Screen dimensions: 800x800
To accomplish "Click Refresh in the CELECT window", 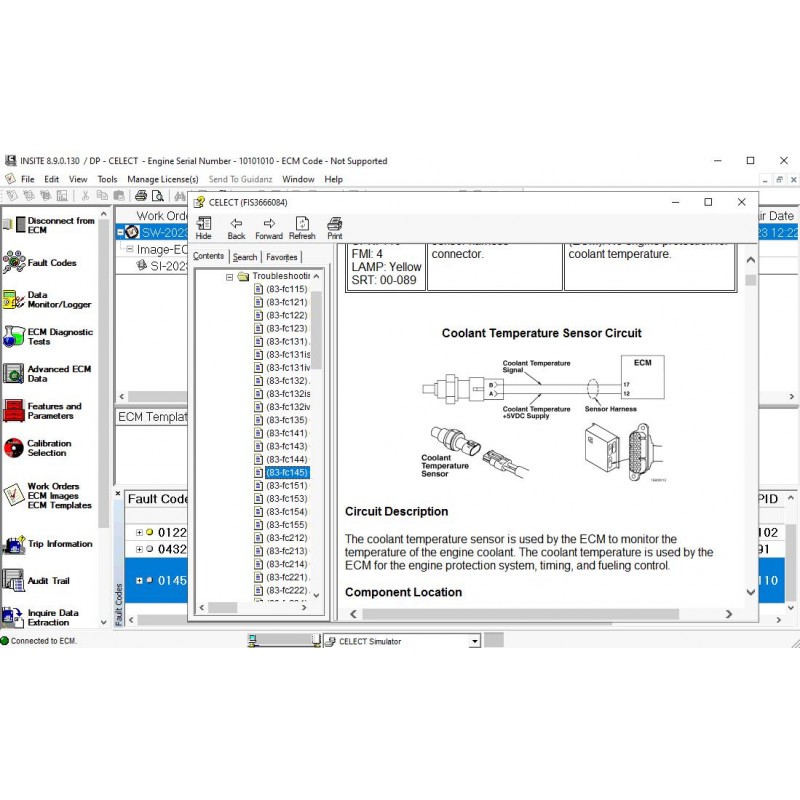I will [302, 227].
